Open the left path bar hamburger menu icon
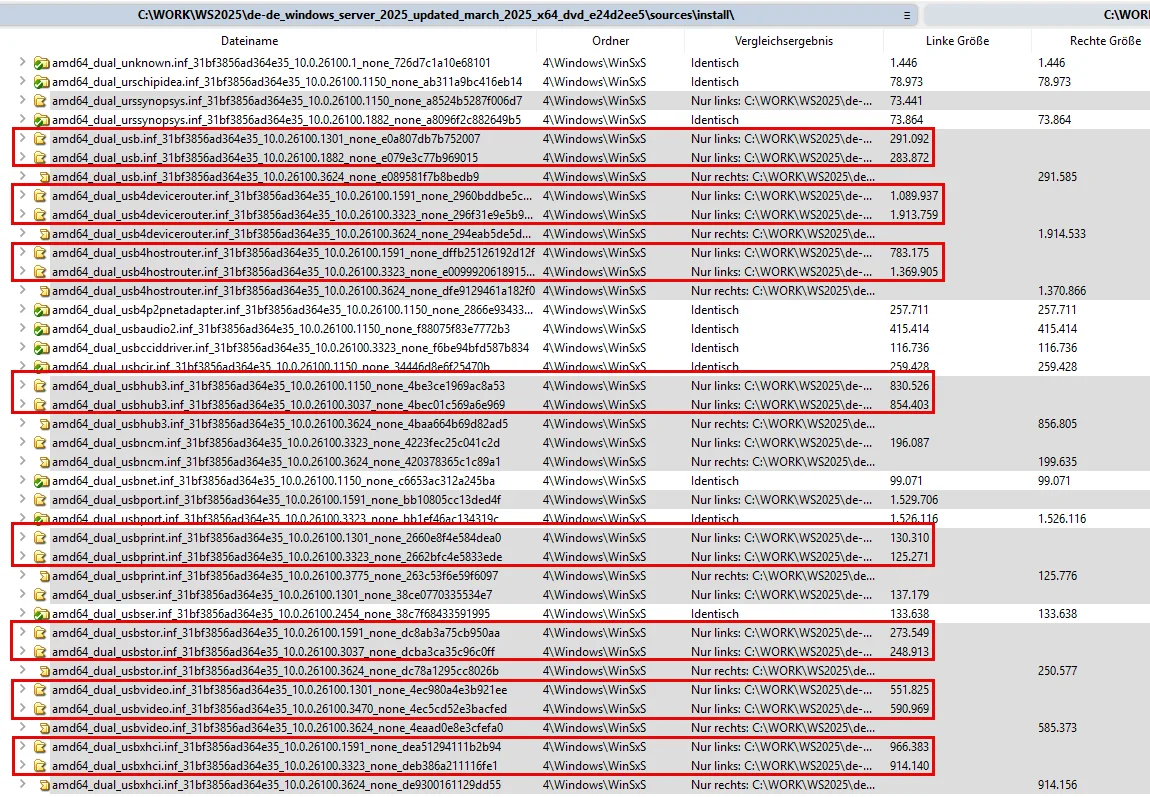 pos(907,15)
